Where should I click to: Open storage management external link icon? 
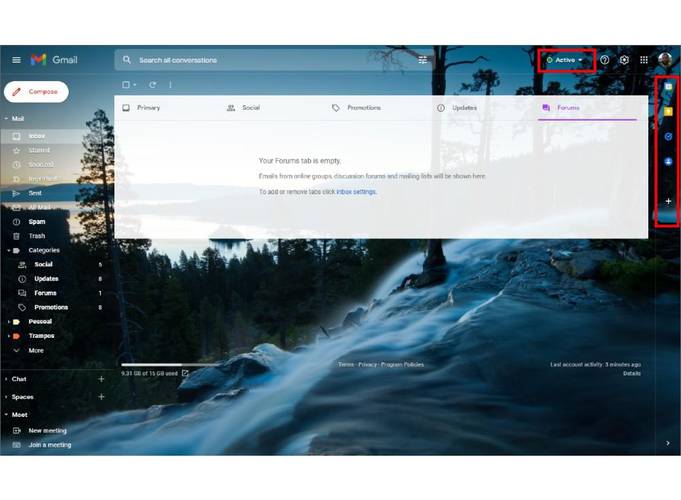tap(185, 373)
